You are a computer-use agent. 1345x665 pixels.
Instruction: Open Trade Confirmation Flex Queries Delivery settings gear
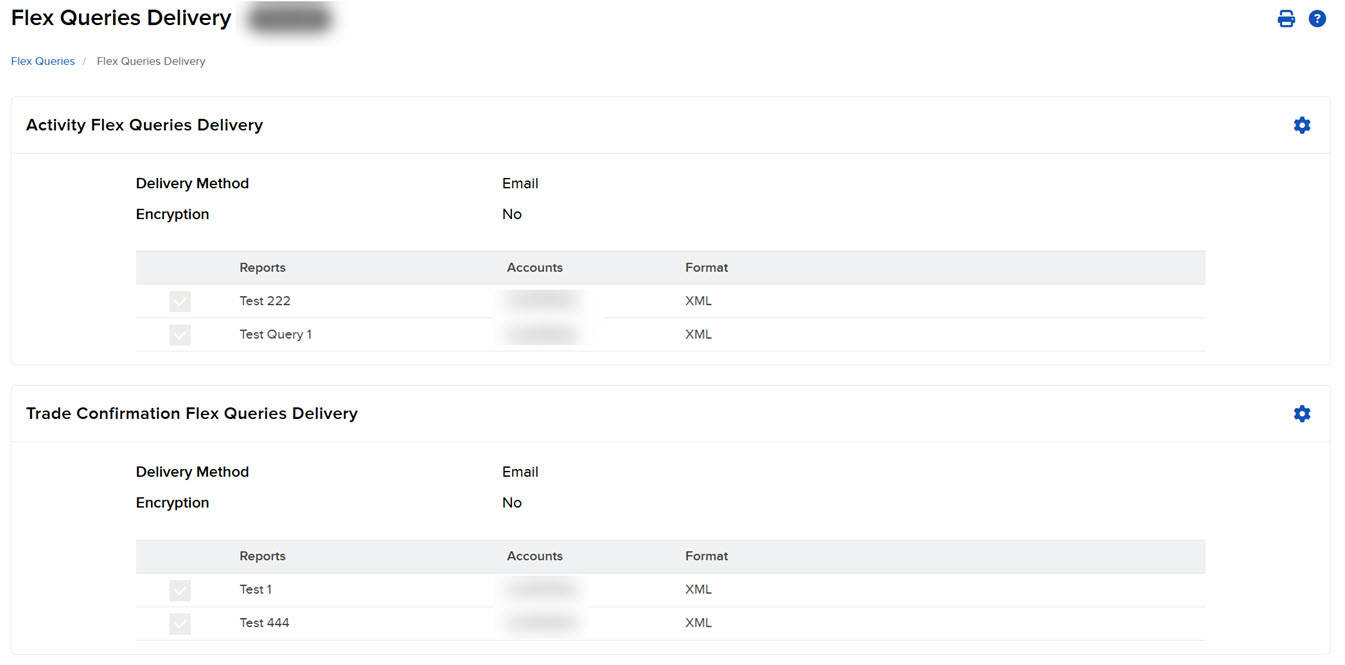click(x=1302, y=413)
